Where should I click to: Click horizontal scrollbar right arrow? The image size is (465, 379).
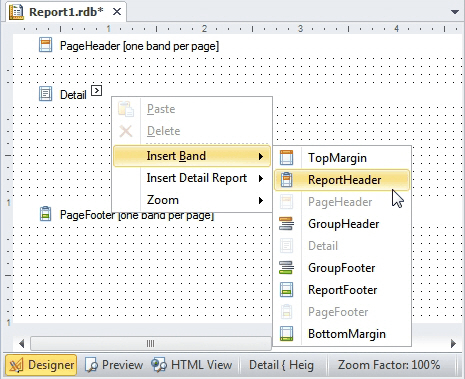pyautogui.click(x=453, y=344)
